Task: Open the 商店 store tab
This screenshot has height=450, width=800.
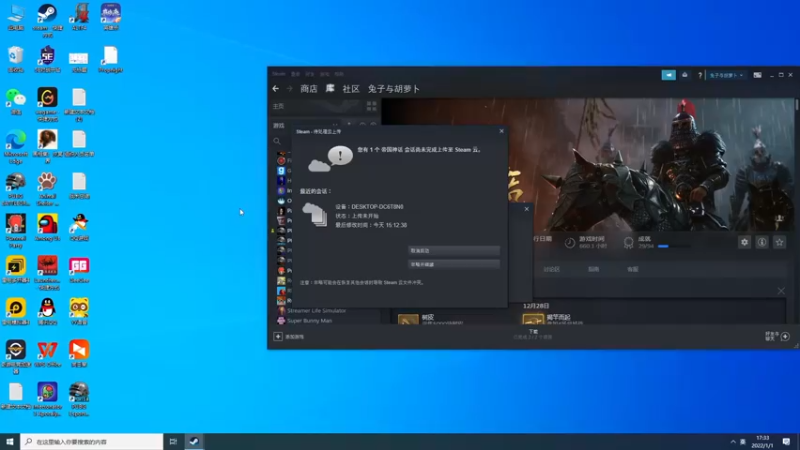Action: (x=309, y=89)
